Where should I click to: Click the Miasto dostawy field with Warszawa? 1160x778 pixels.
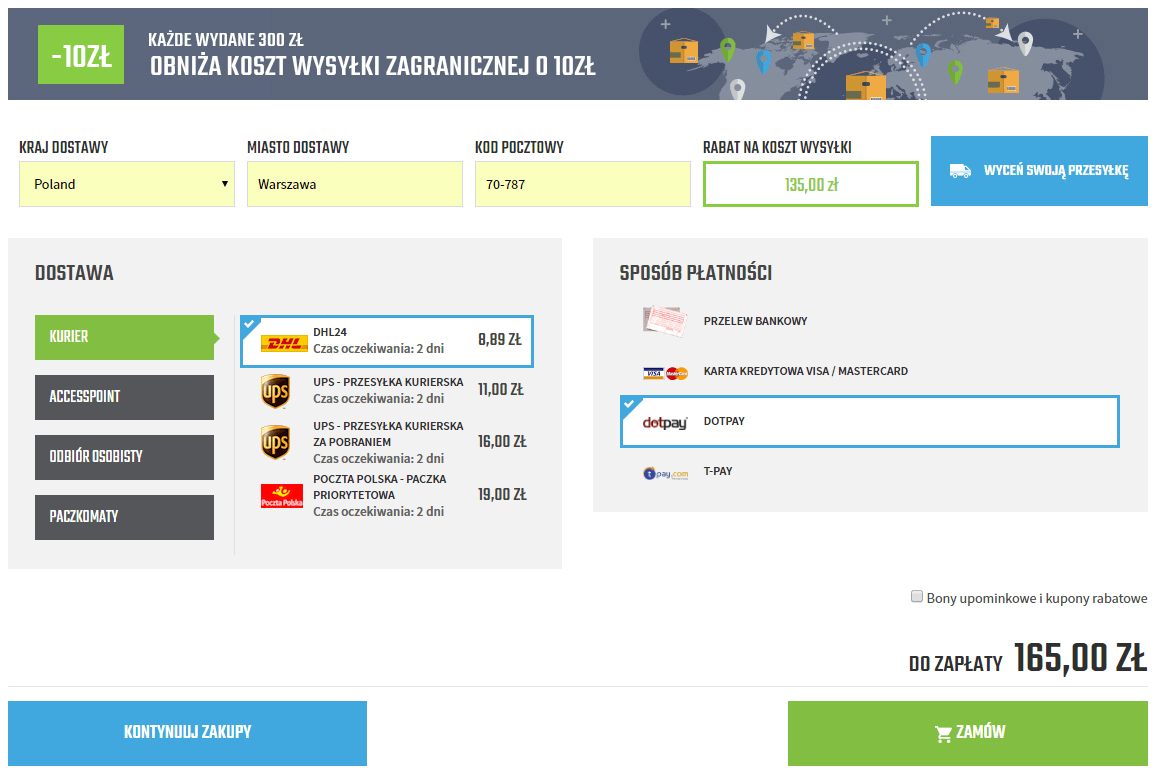(355, 184)
